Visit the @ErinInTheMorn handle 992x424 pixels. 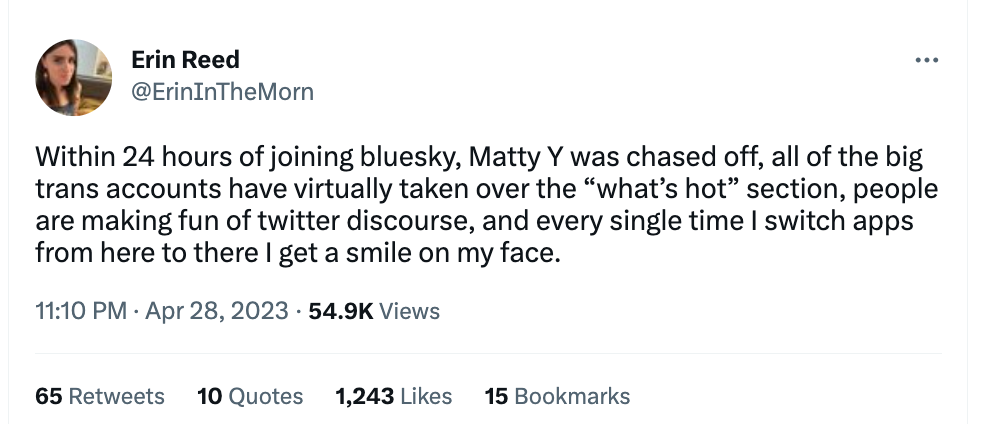pyautogui.click(x=222, y=92)
